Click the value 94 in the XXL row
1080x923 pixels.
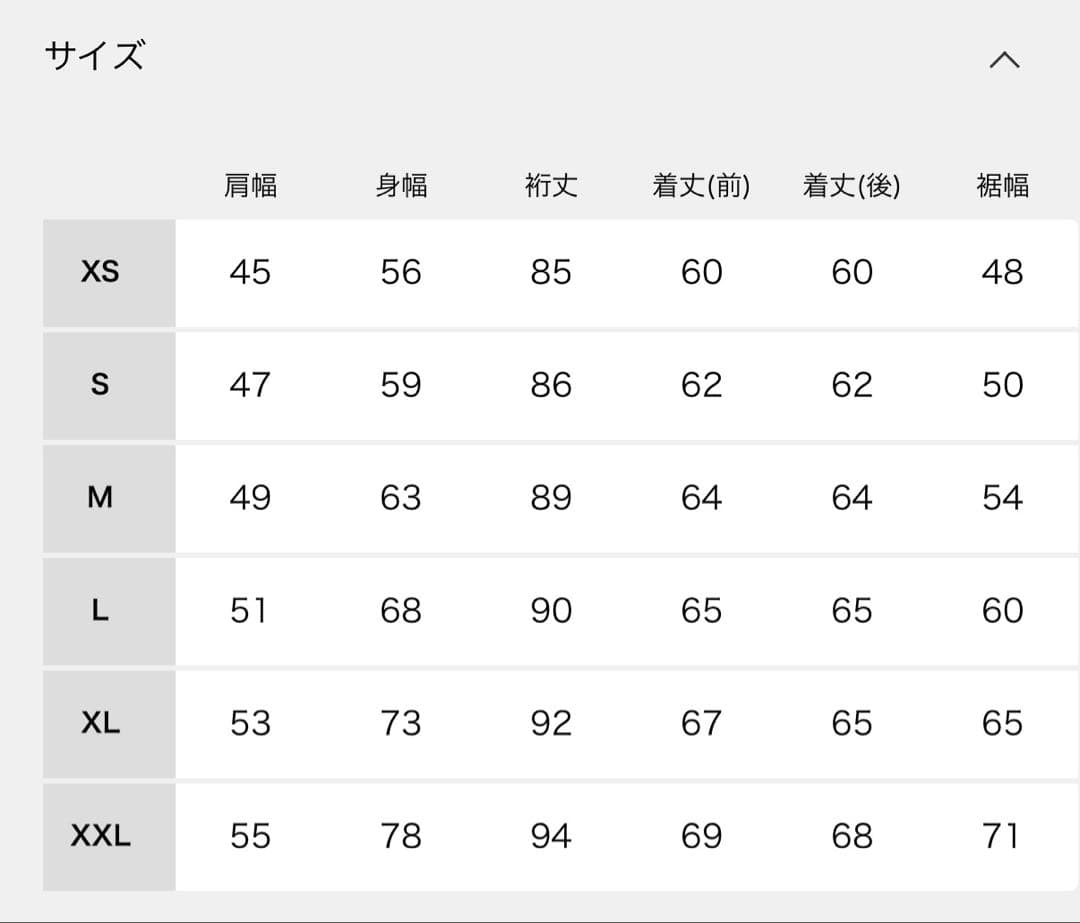550,835
